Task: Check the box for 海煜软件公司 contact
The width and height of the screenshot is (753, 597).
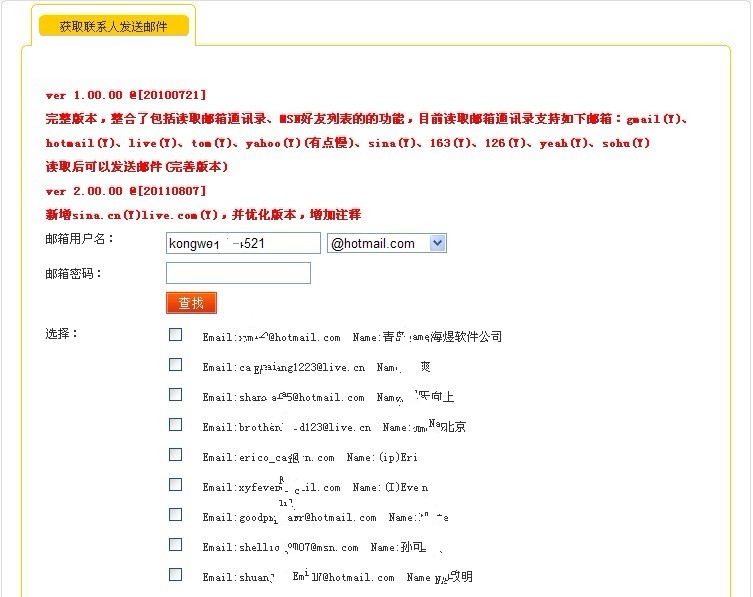Action: coord(175,334)
